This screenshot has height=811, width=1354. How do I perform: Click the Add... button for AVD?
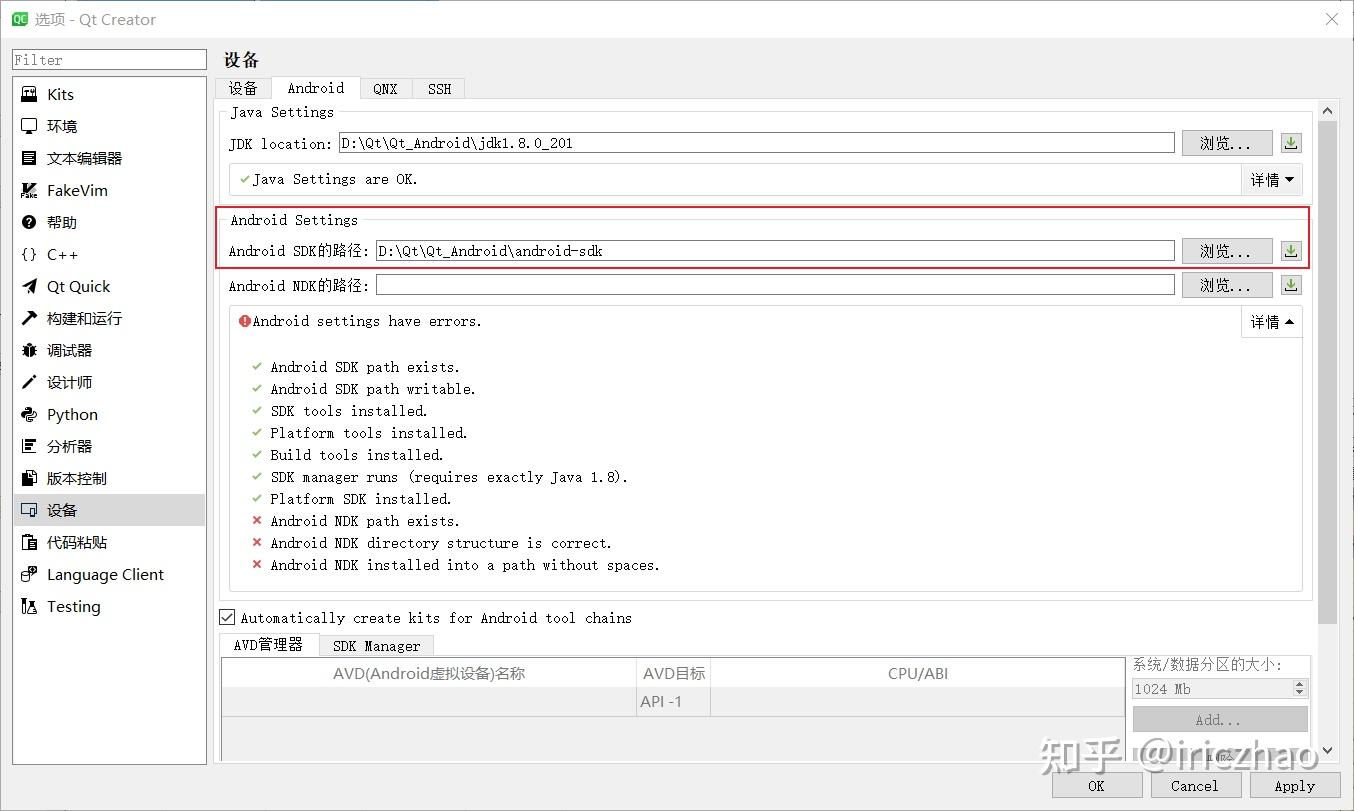(1220, 719)
